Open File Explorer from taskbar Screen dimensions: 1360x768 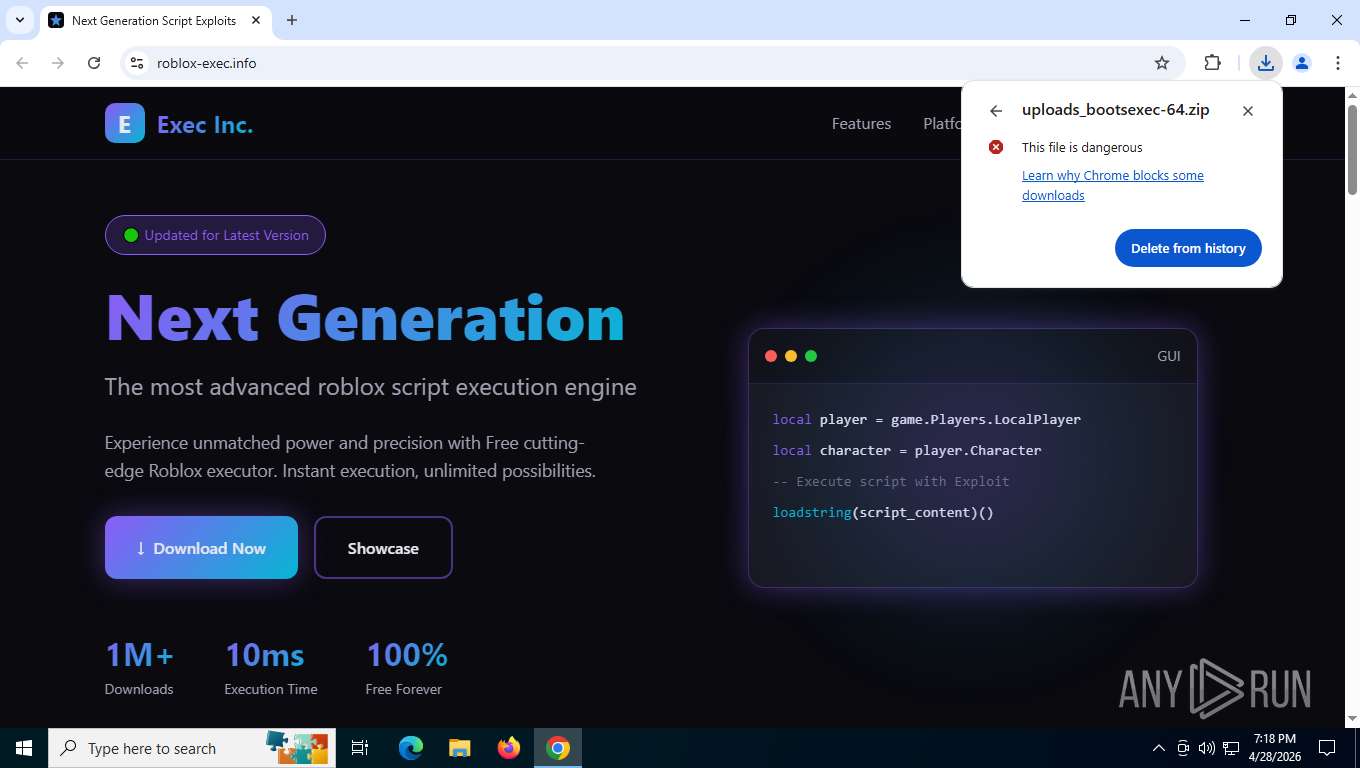459,748
